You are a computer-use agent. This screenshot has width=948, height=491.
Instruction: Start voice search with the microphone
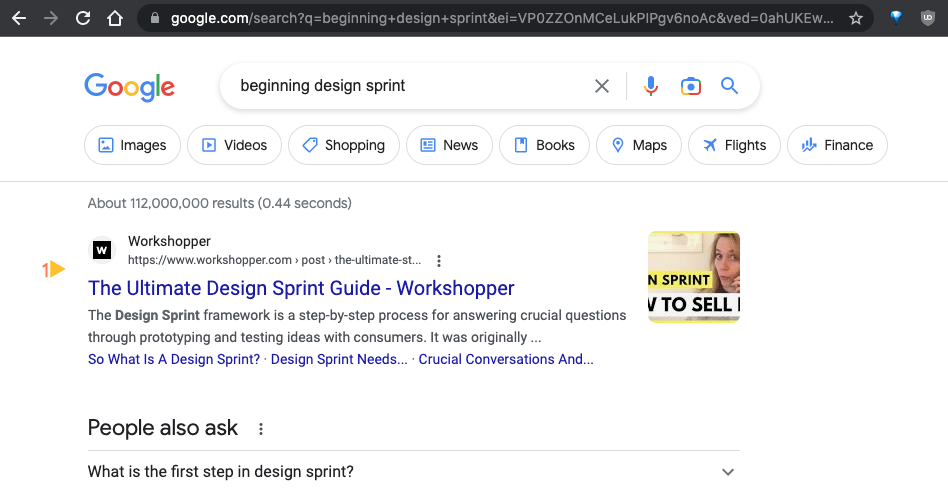pos(651,86)
